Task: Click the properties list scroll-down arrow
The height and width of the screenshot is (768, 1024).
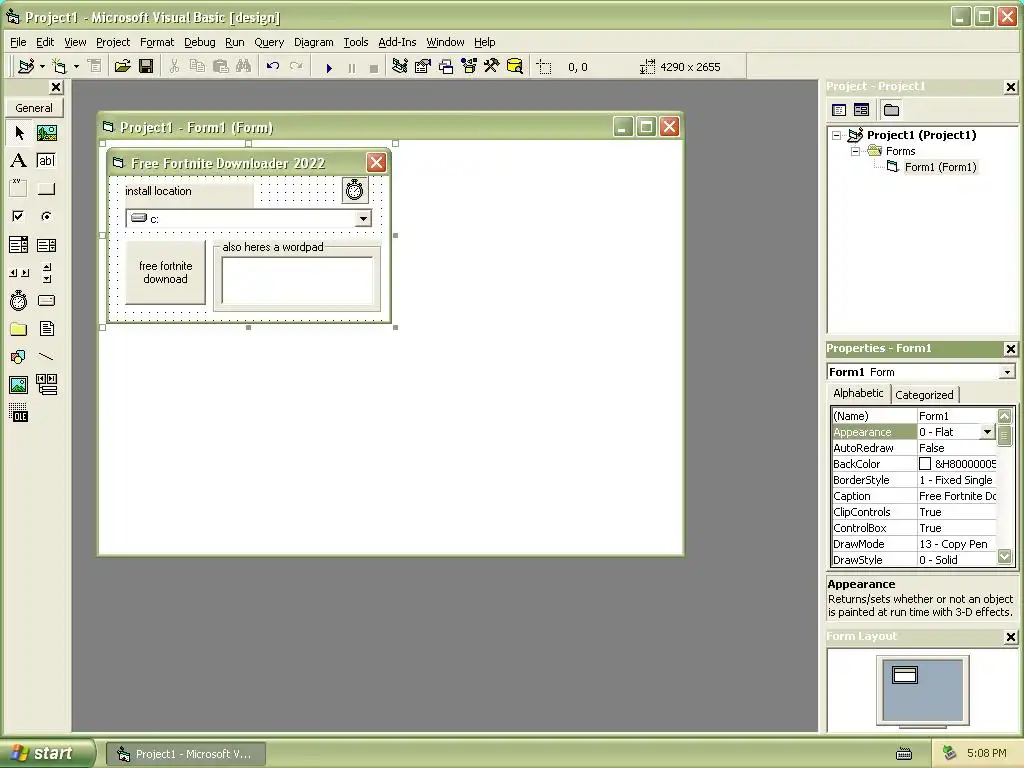Action: [x=1004, y=557]
